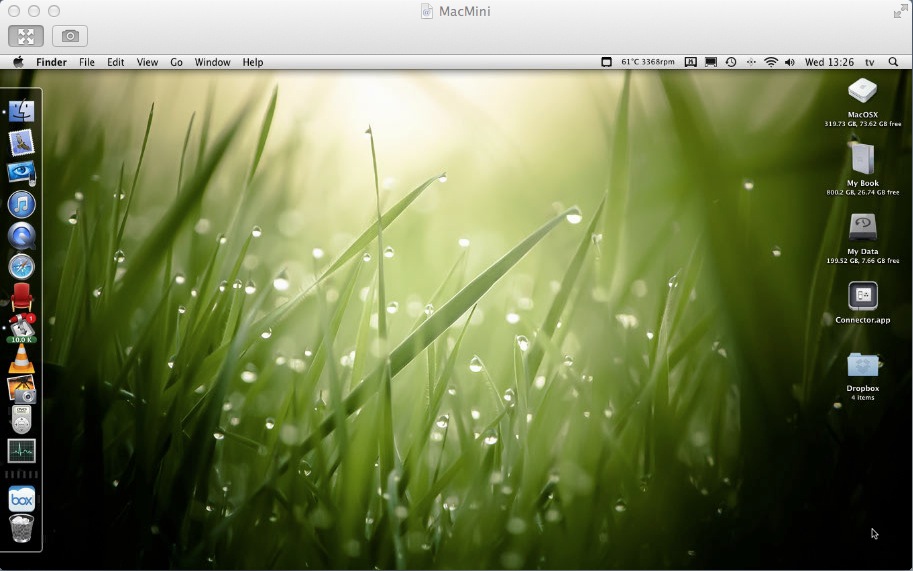Click the MacMini window title text
This screenshot has width=913, height=571.
465,11
